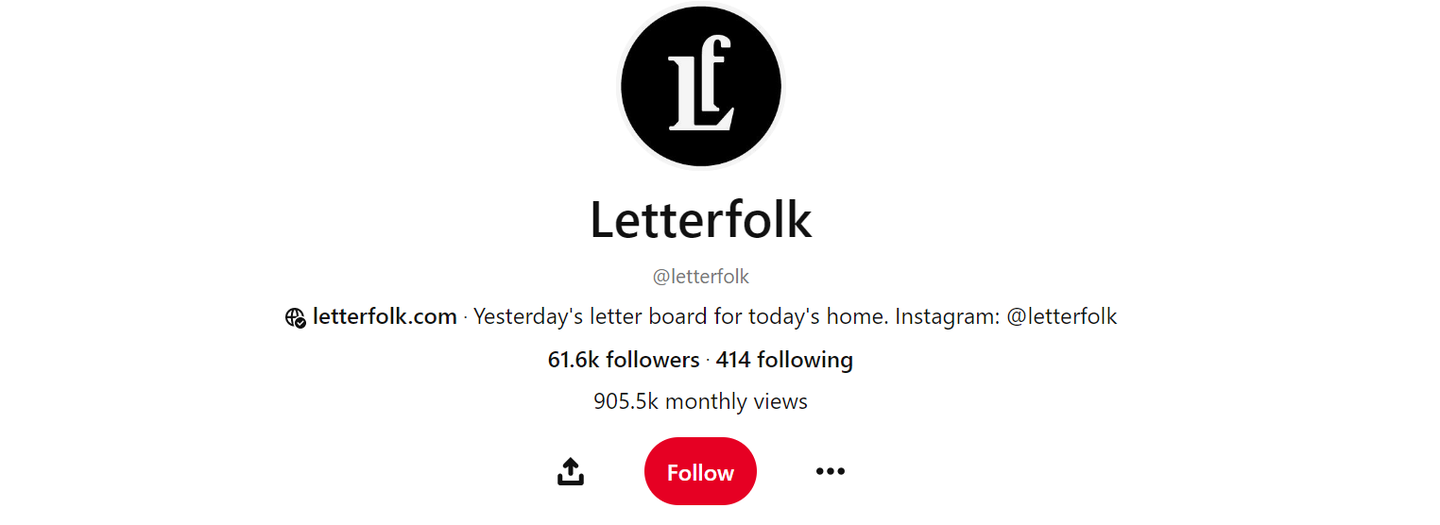View the 61.6k followers list
1440x525 pixels.
[x=624, y=360]
